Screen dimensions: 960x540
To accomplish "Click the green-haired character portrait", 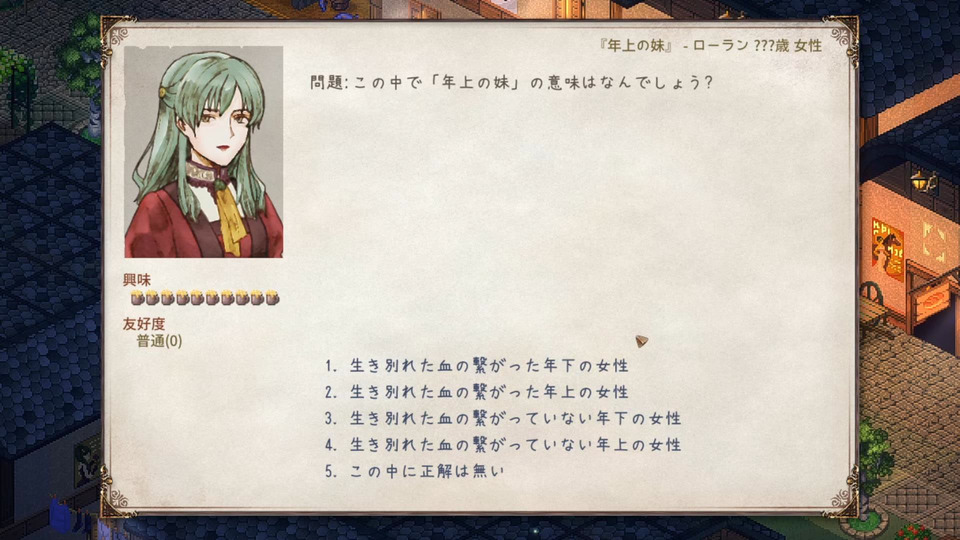I will point(204,151).
